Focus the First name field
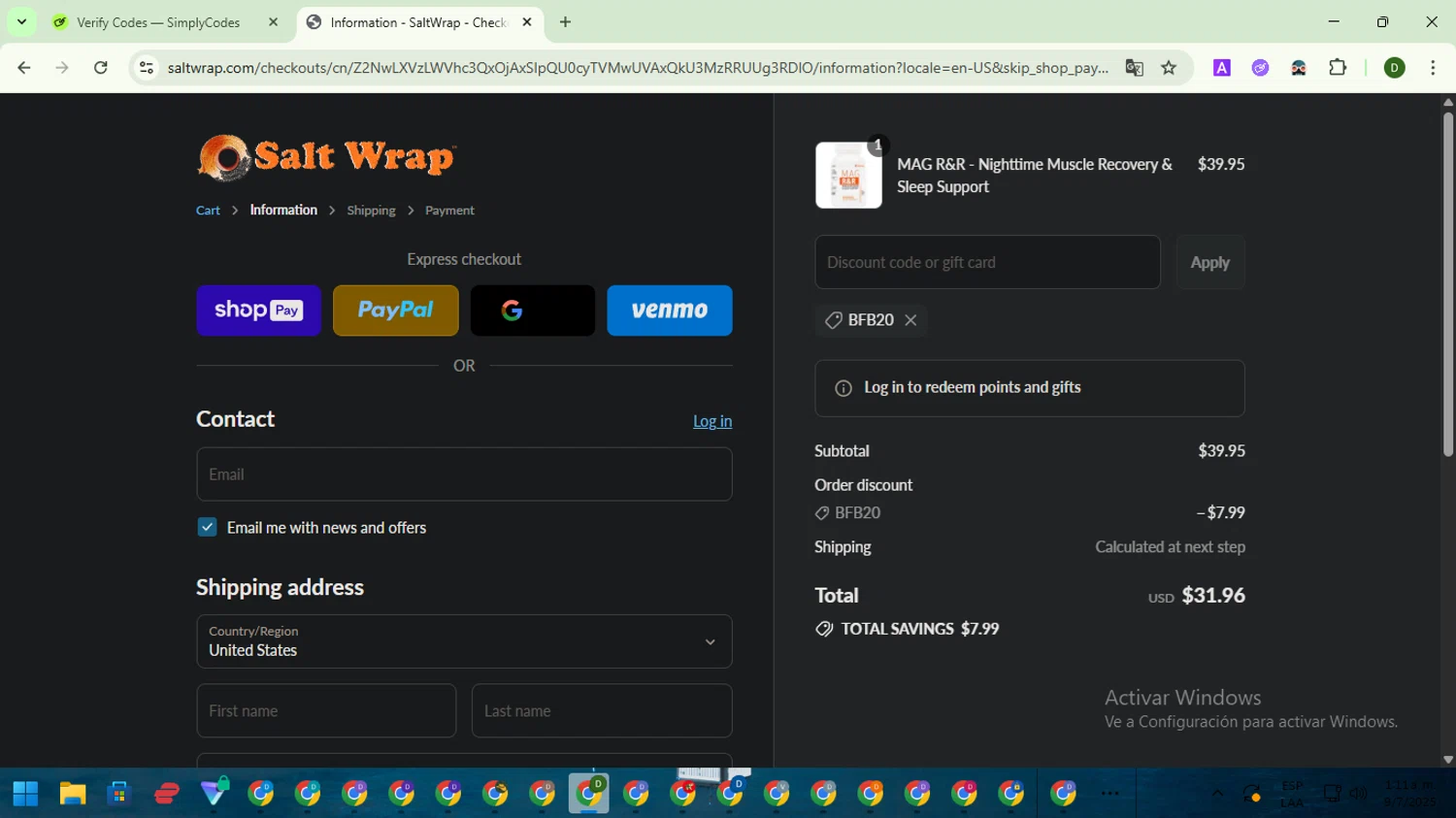The width and height of the screenshot is (1456, 818). 326,710
